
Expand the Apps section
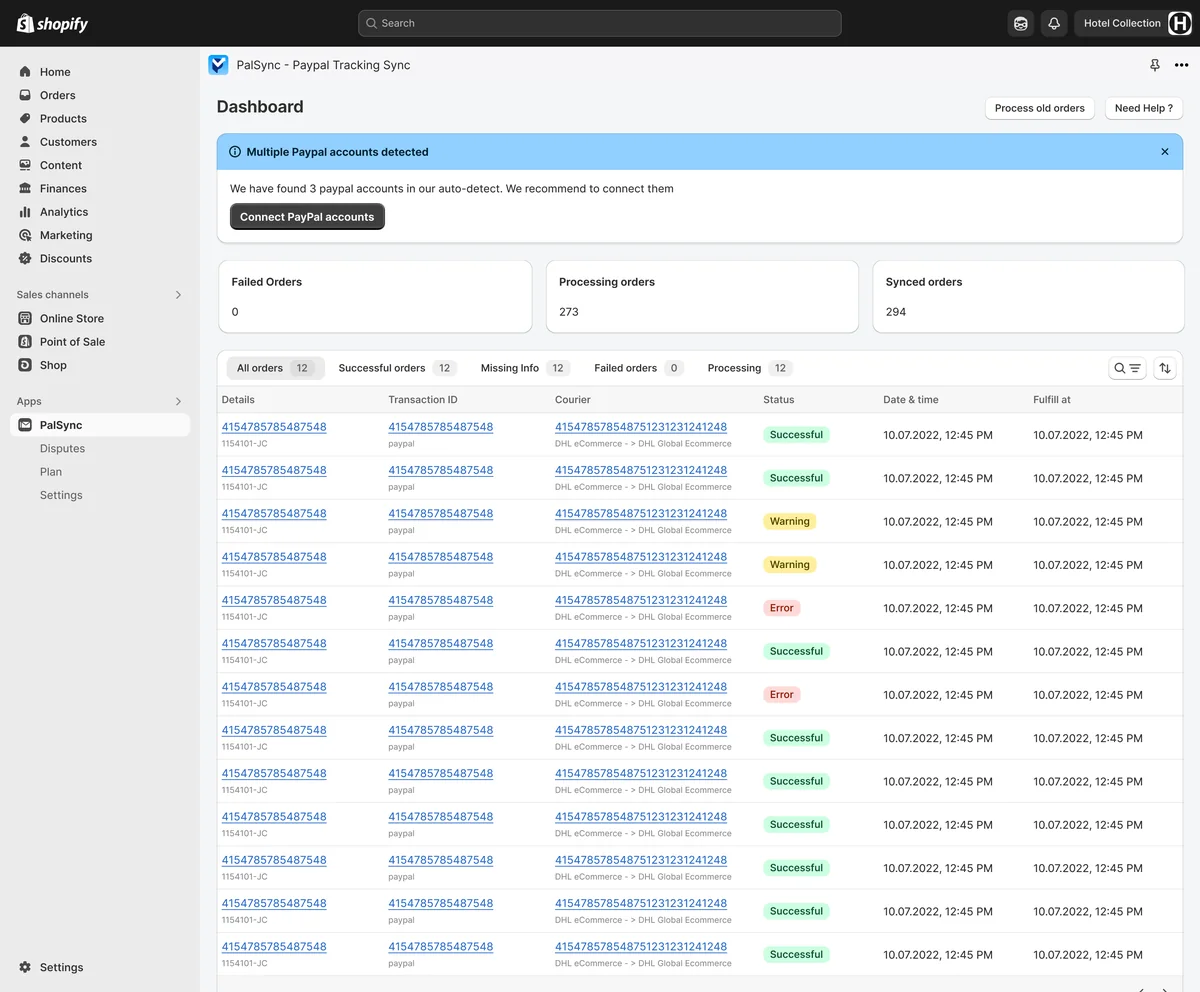tap(179, 401)
